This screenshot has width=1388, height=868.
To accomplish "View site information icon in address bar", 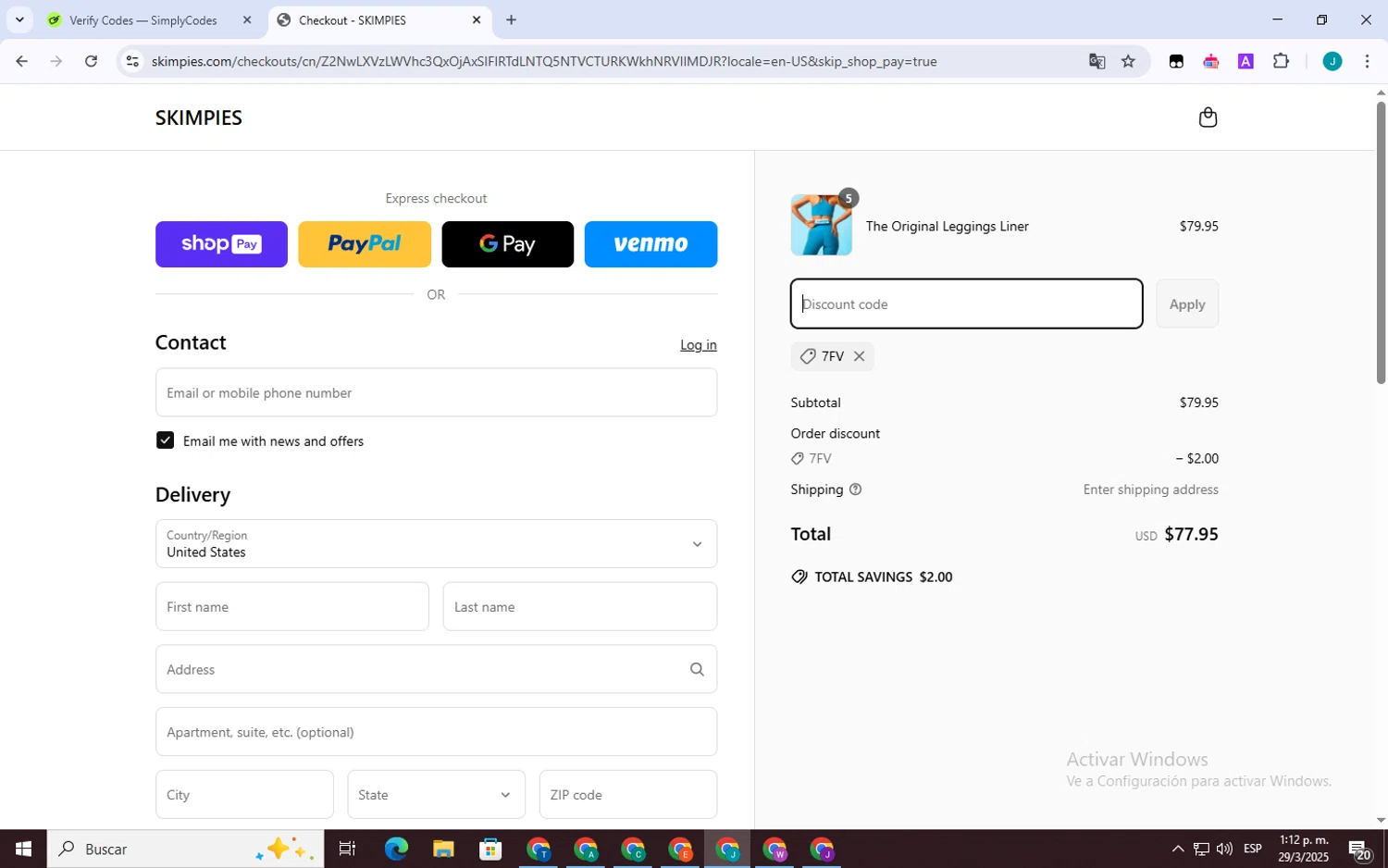I will [132, 61].
